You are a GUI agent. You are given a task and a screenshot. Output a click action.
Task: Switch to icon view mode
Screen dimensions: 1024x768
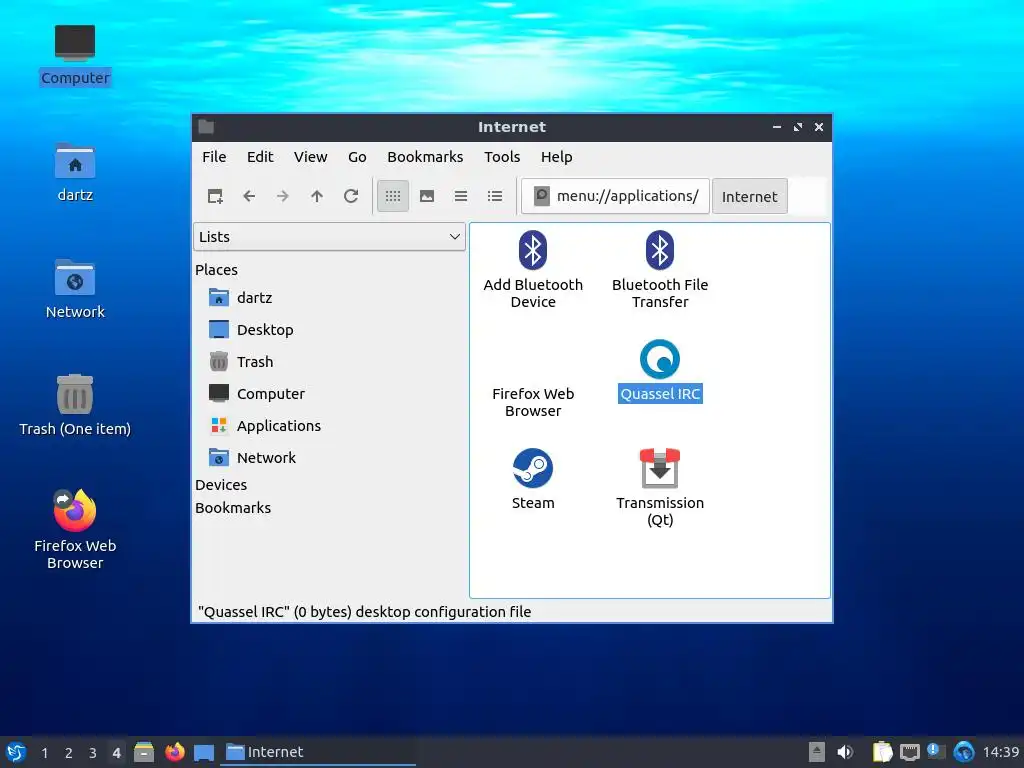(x=392, y=196)
